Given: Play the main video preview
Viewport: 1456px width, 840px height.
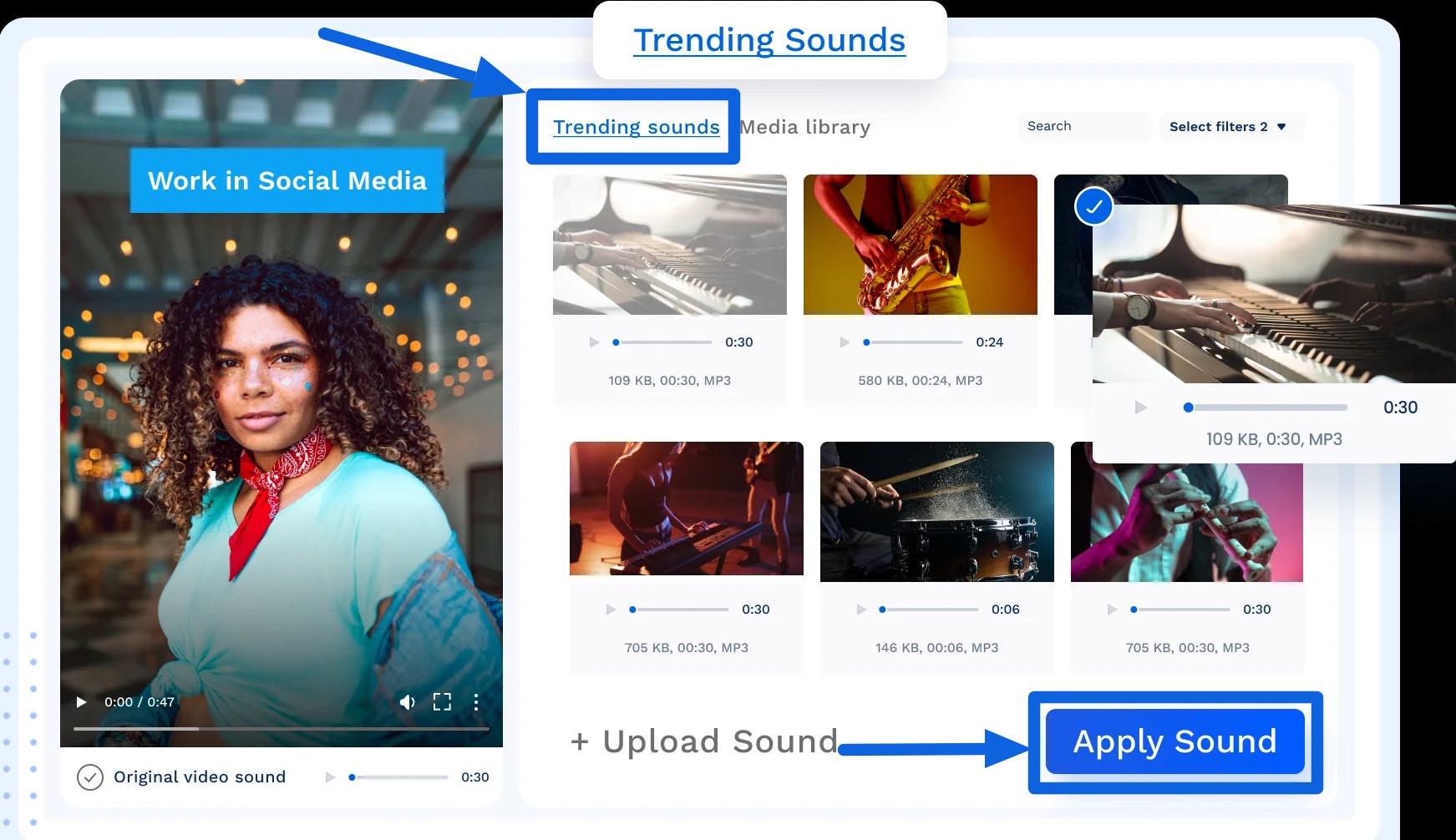Looking at the screenshot, I should [81, 702].
